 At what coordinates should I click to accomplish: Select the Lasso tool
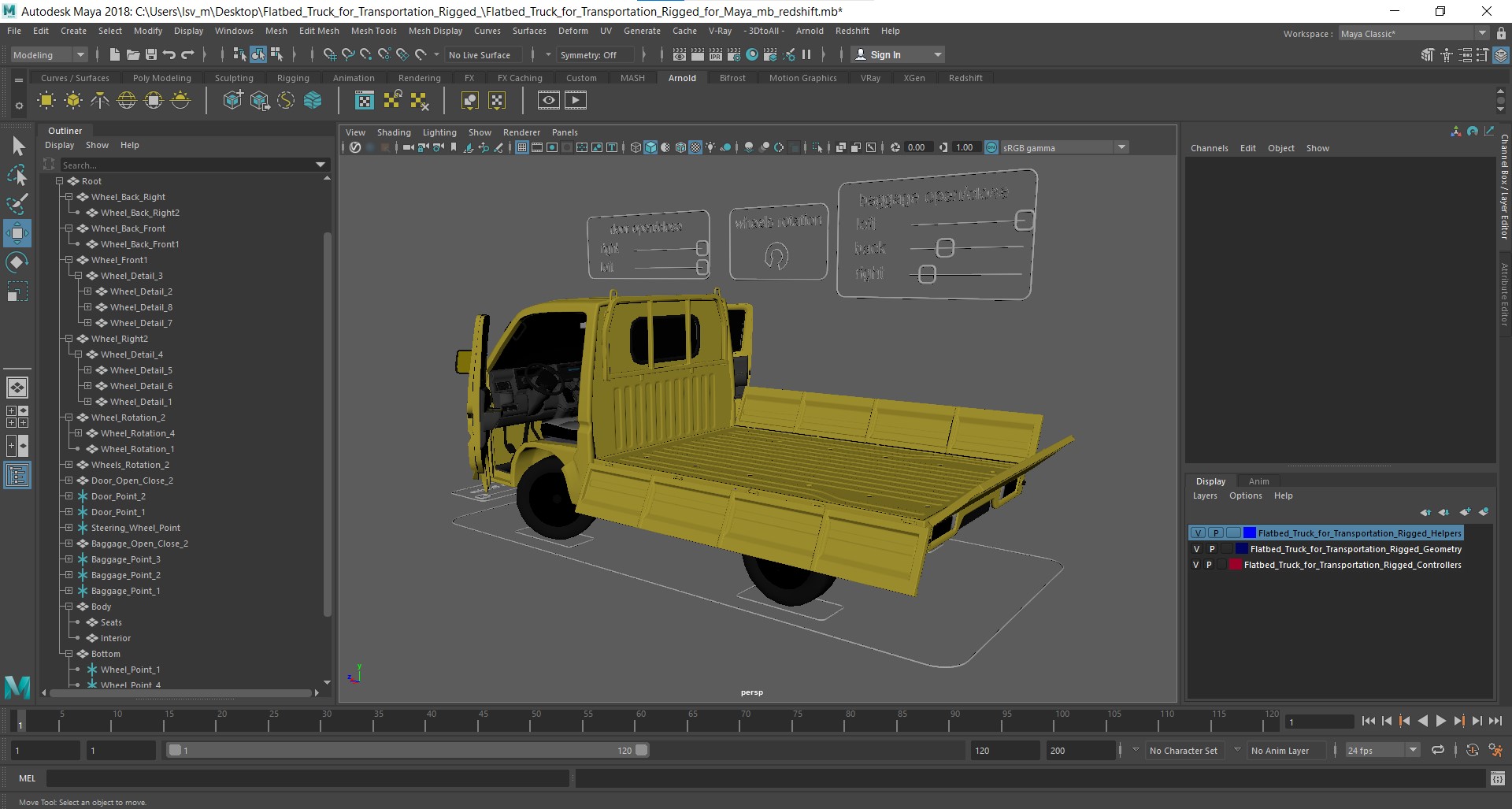[17, 175]
